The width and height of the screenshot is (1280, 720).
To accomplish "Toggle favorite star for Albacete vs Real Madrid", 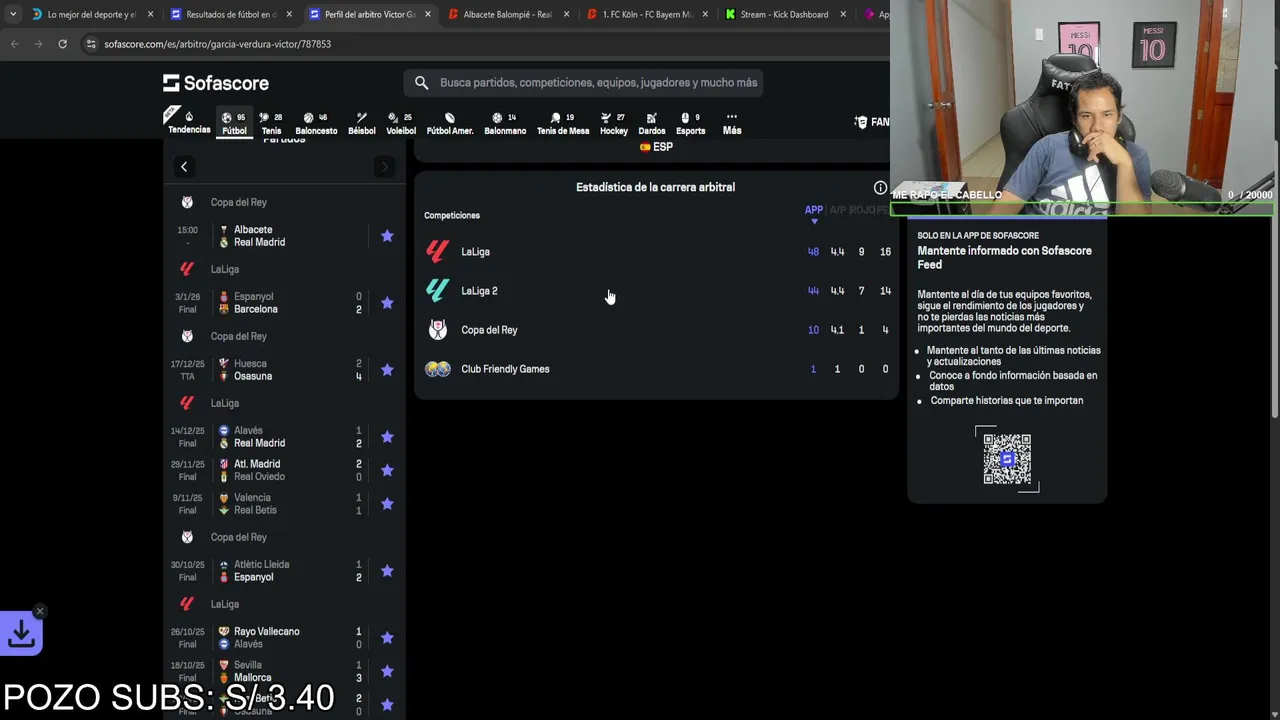I will [387, 236].
